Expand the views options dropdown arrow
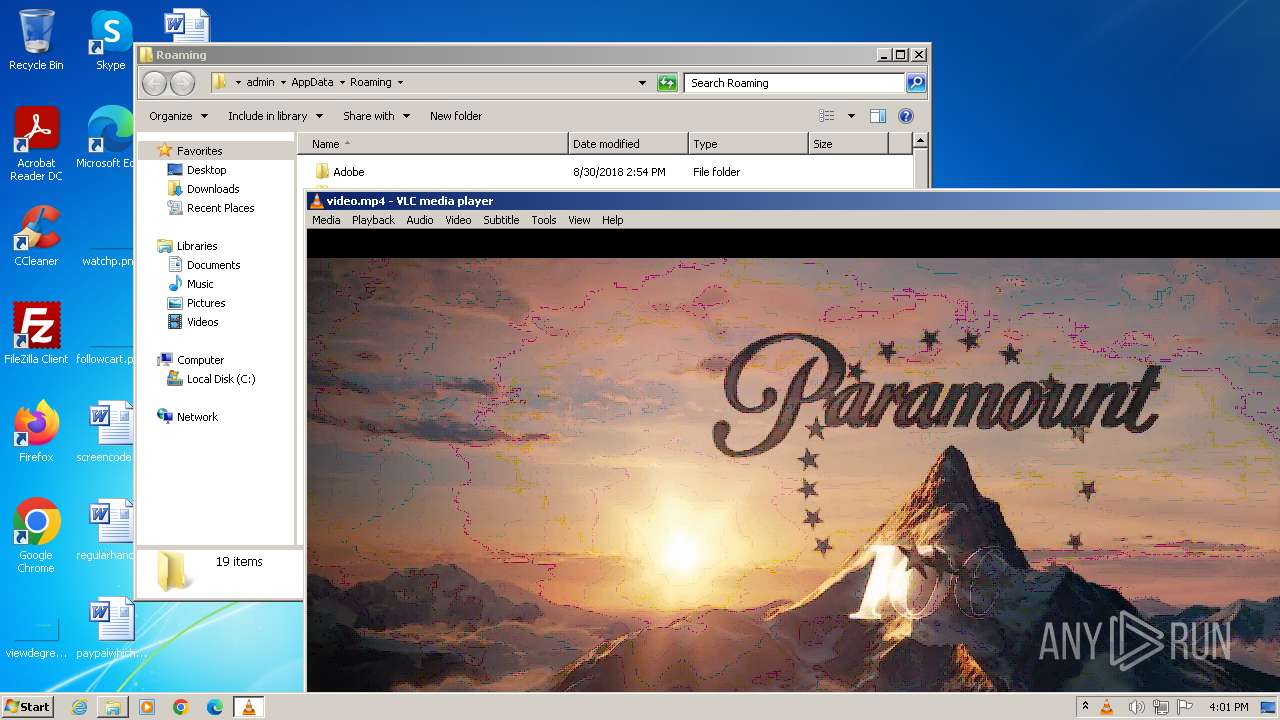 point(851,116)
